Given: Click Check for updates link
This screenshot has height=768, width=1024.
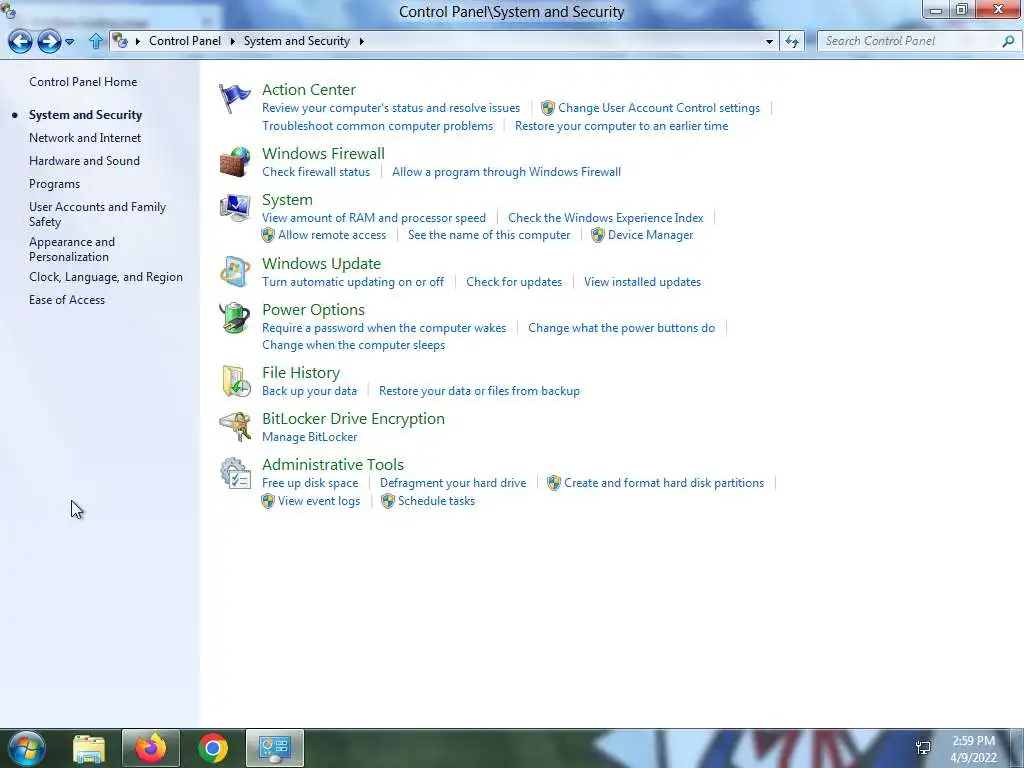Looking at the screenshot, I should click(514, 282).
